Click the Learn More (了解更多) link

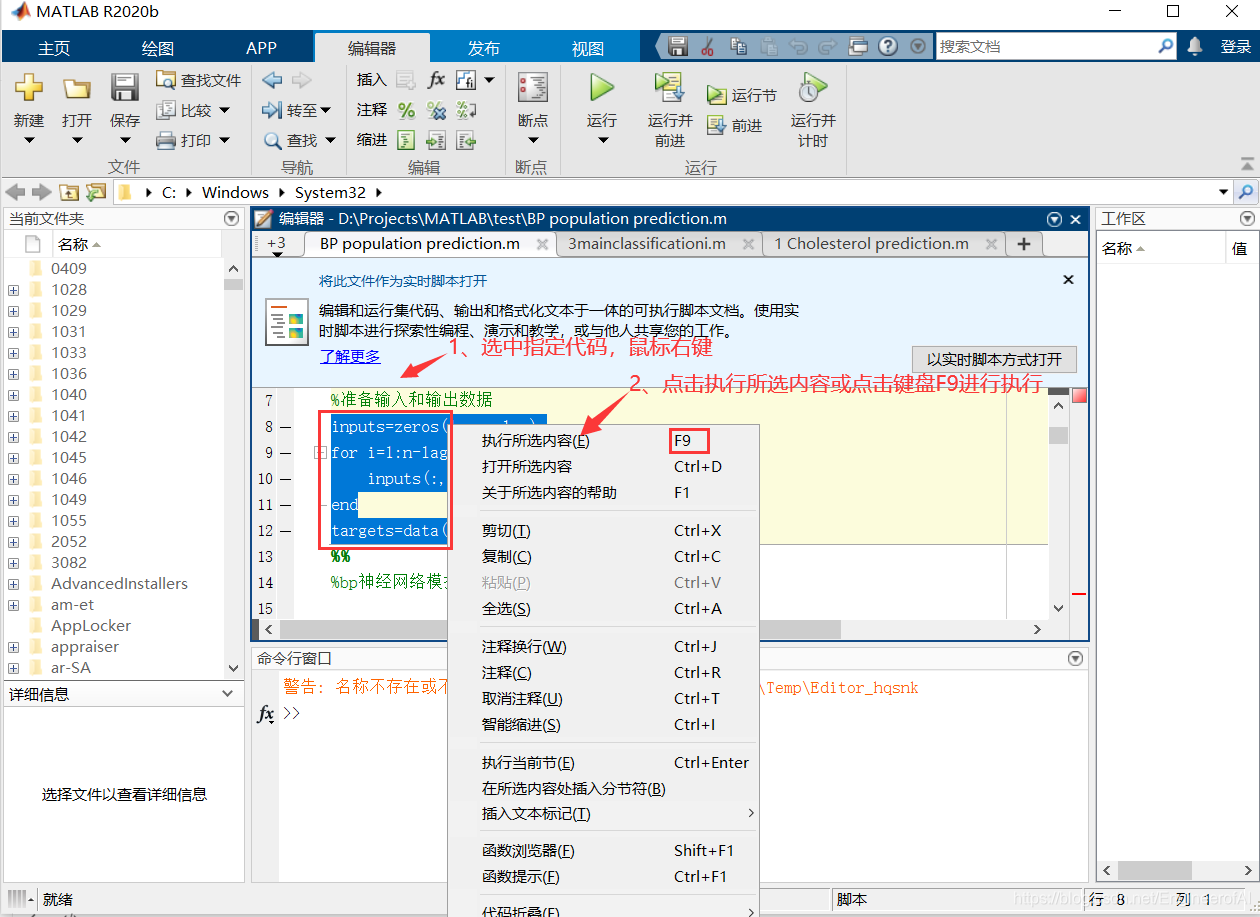350,356
